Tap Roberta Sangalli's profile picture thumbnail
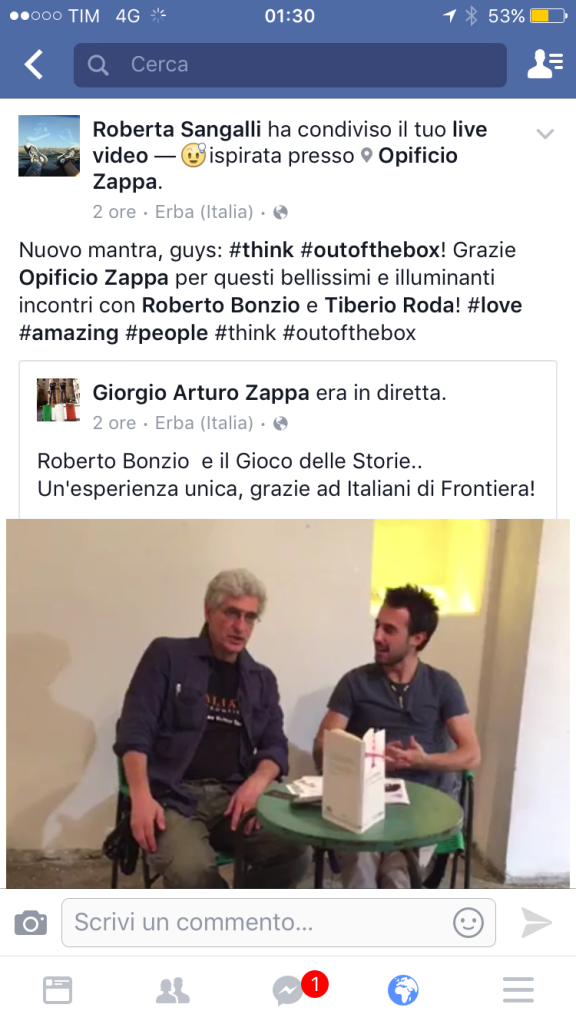Screen dimensions: 576x1024 49,146
